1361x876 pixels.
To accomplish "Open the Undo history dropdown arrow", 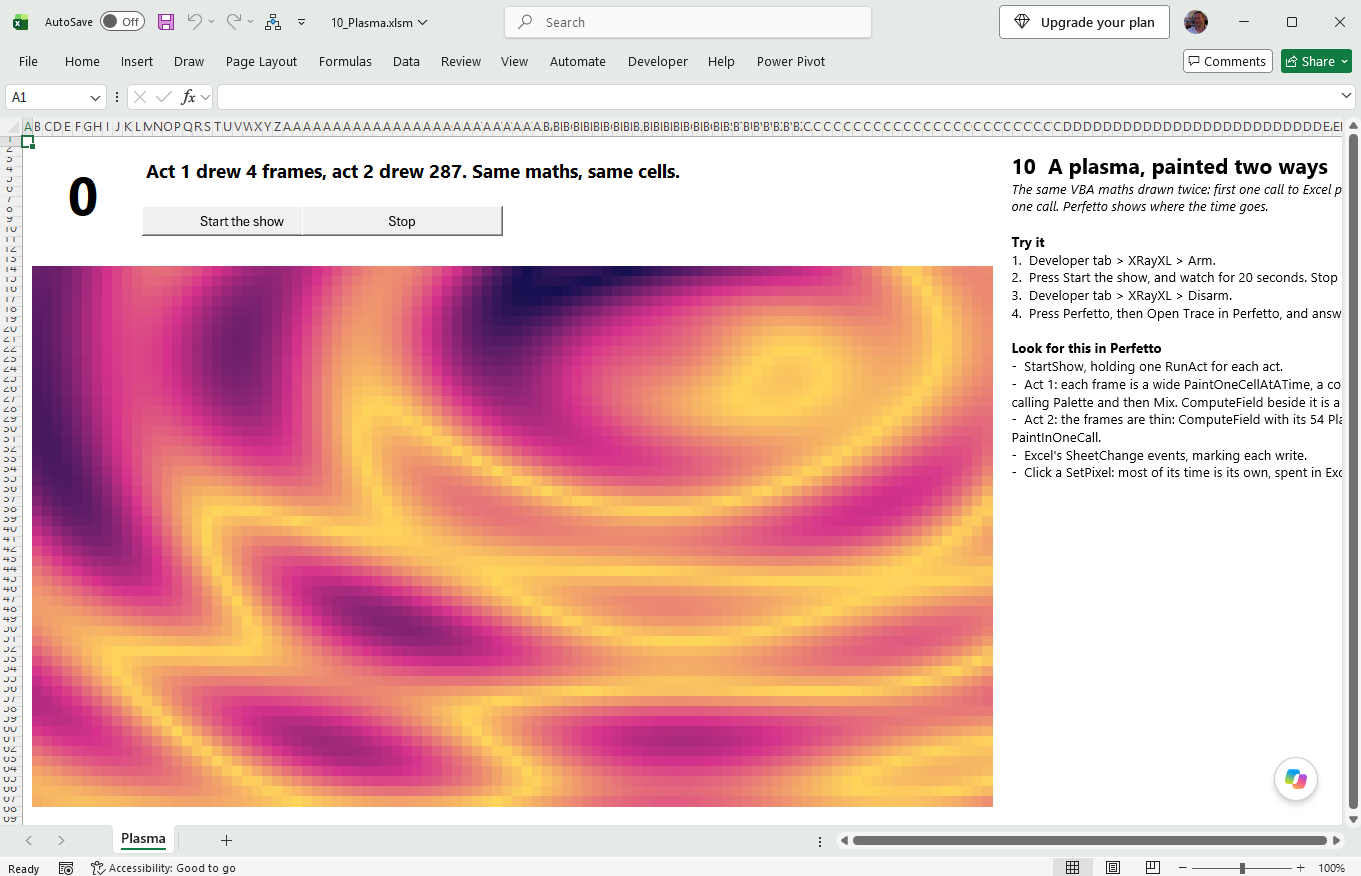I will tap(211, 22).
